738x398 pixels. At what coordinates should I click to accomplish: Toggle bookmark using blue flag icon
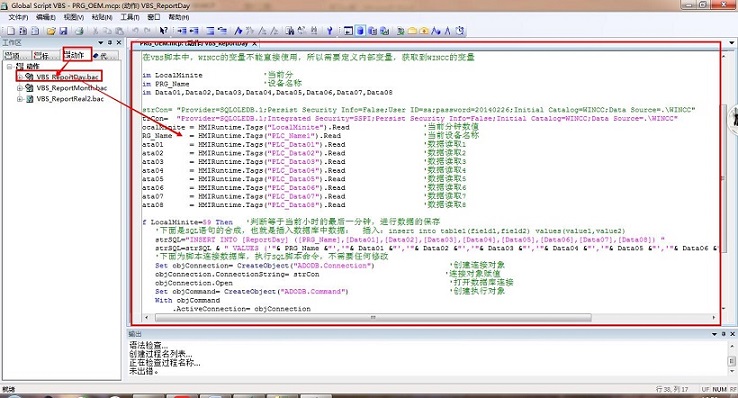(238, 31)
